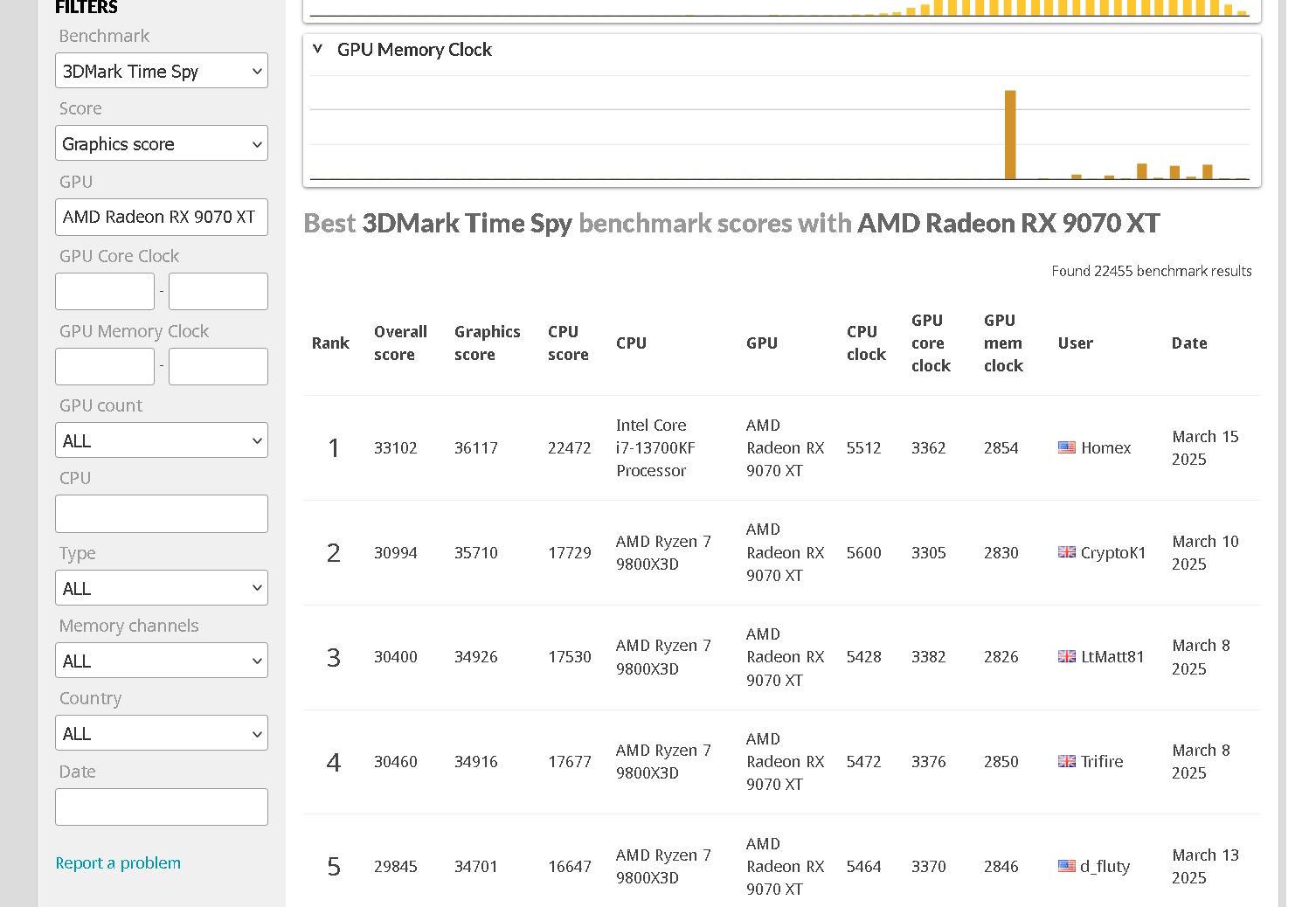Click the CPU score column header
The height and width of the screenshot is (907, 1316).
tap(568, 343)
